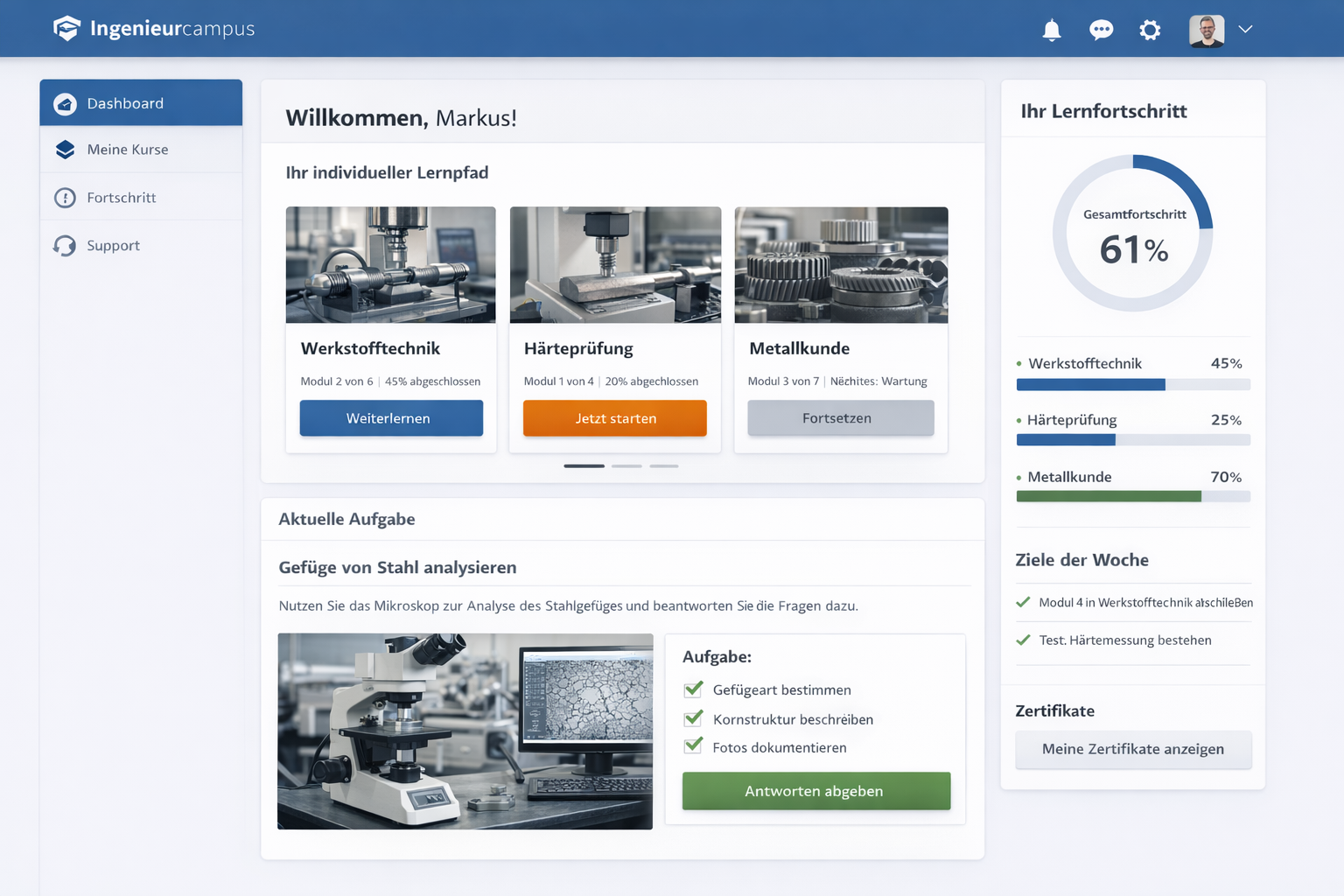Select the second carousel indicator dot
The height and width of the screenshot is (896, 1344).
coord(626,465)
